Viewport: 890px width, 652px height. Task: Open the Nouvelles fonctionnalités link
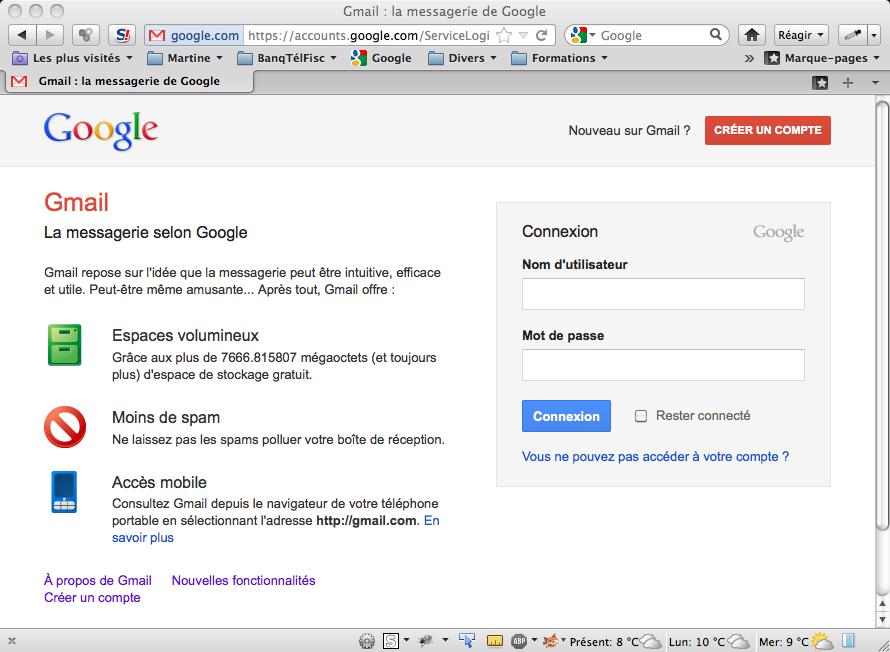(244, 581)
